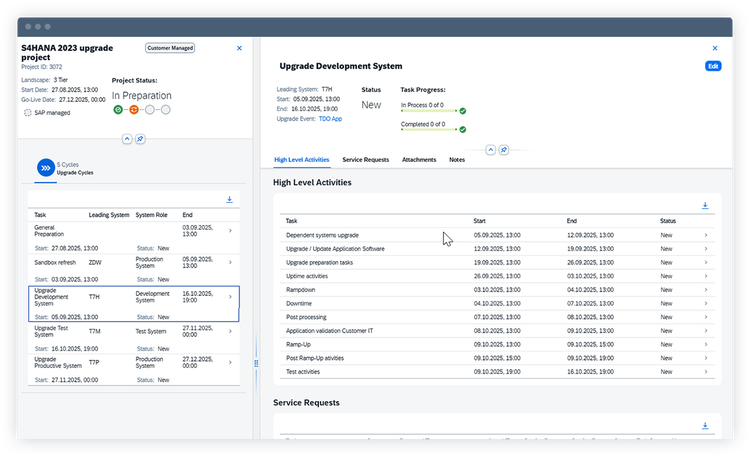The height and width of the screenshot is (456, 750).
Task: Click the Edit button
Action: [713, 66]
